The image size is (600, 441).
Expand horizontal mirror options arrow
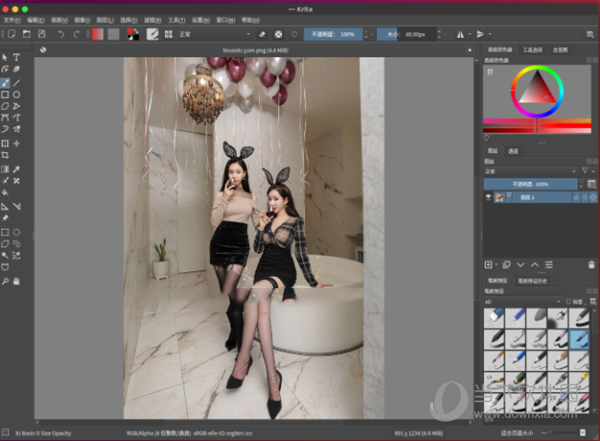pos(470,34)
